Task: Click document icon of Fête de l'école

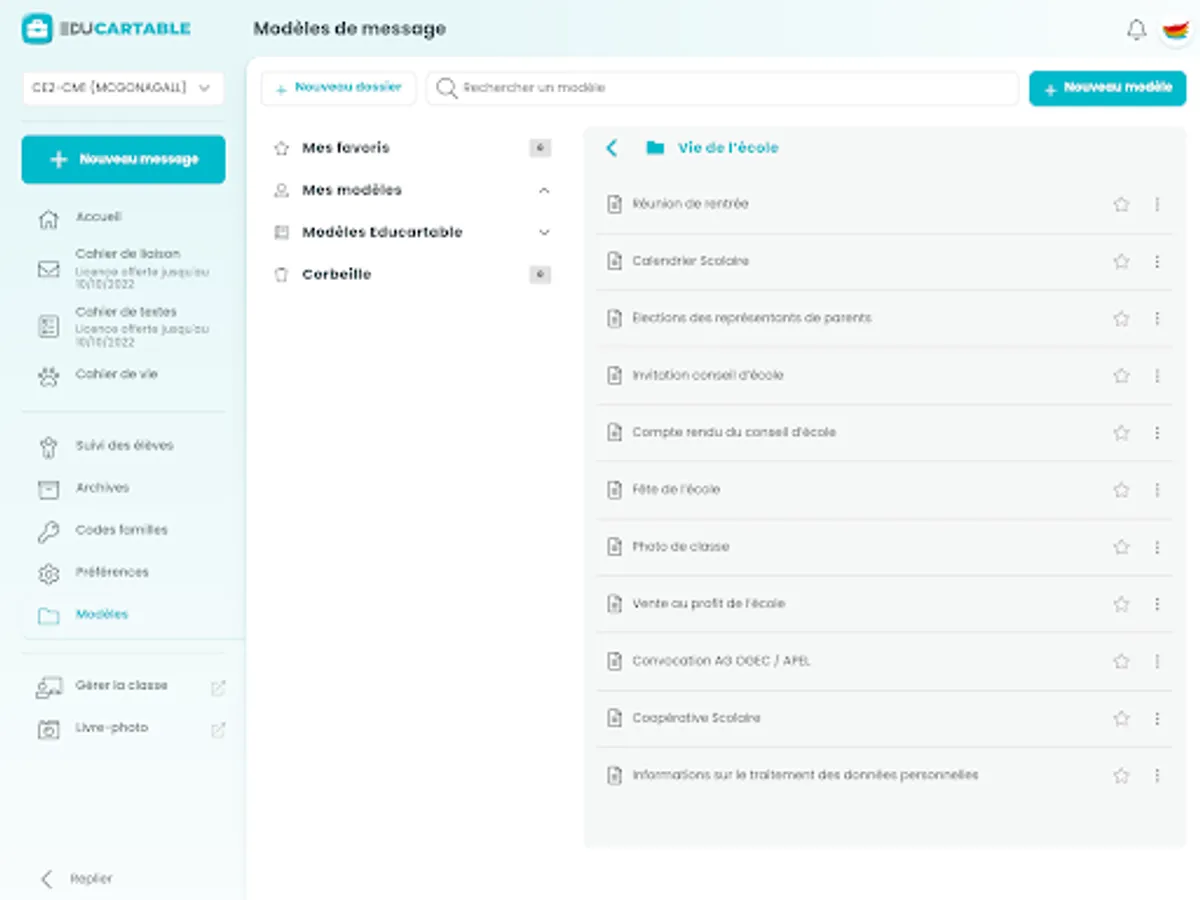Action: coord(615,489)
